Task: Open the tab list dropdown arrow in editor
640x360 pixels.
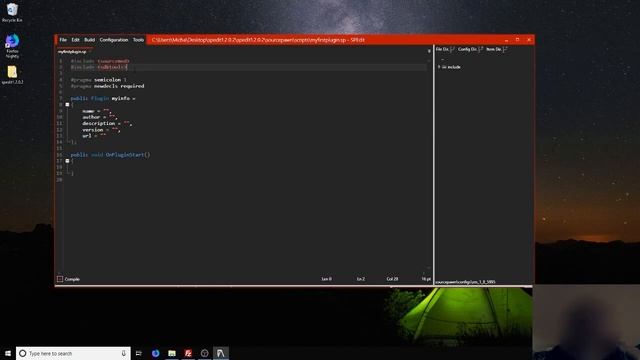Action: coord(429,51)
